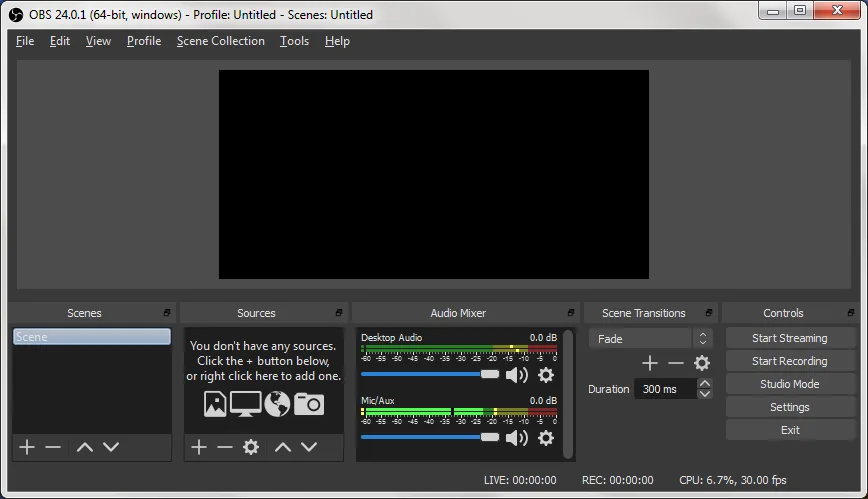
Task: Move scene up in Scenes panel
Action: (x=85, y=447)
